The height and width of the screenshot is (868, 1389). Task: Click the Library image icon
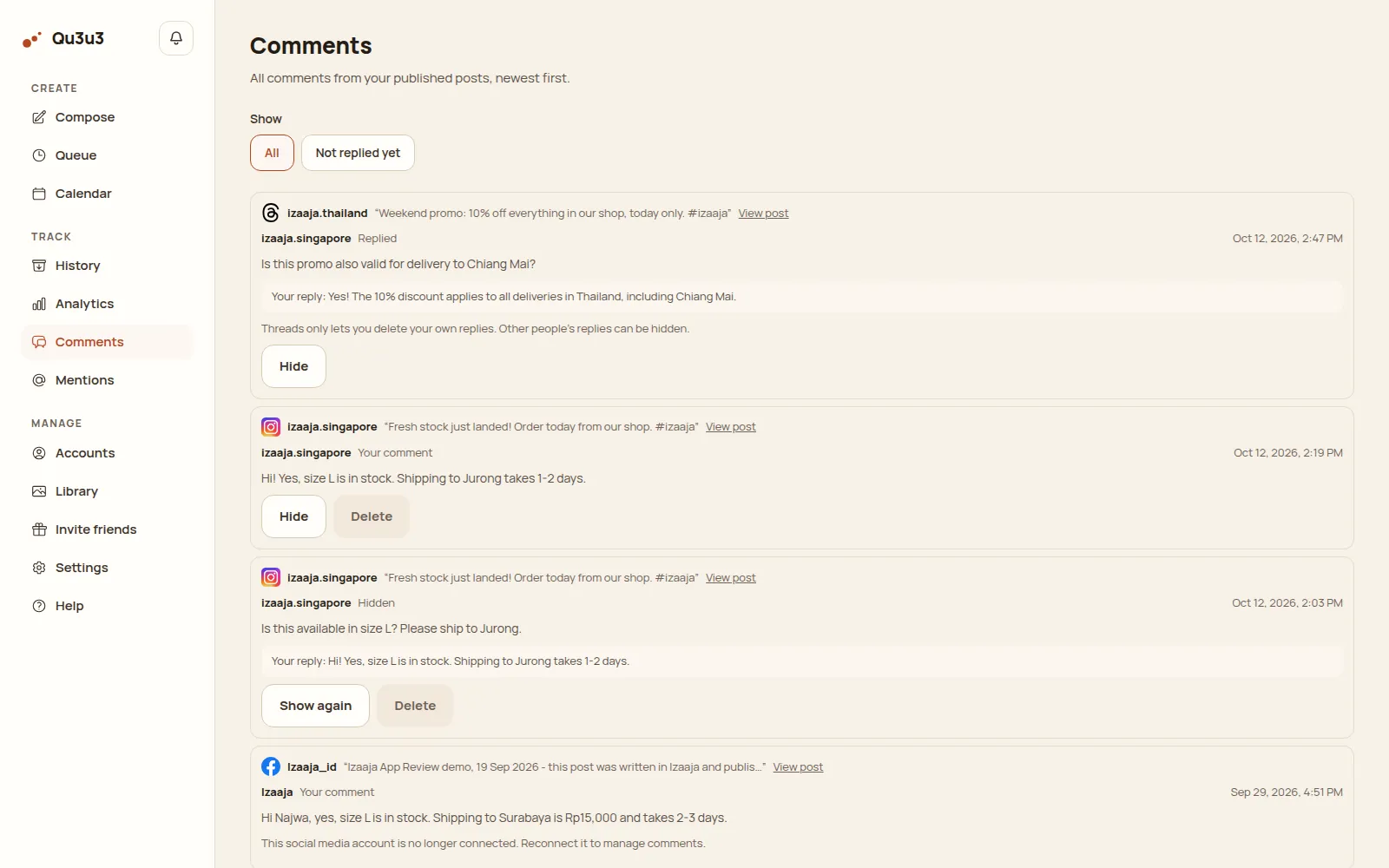[39, 491]
